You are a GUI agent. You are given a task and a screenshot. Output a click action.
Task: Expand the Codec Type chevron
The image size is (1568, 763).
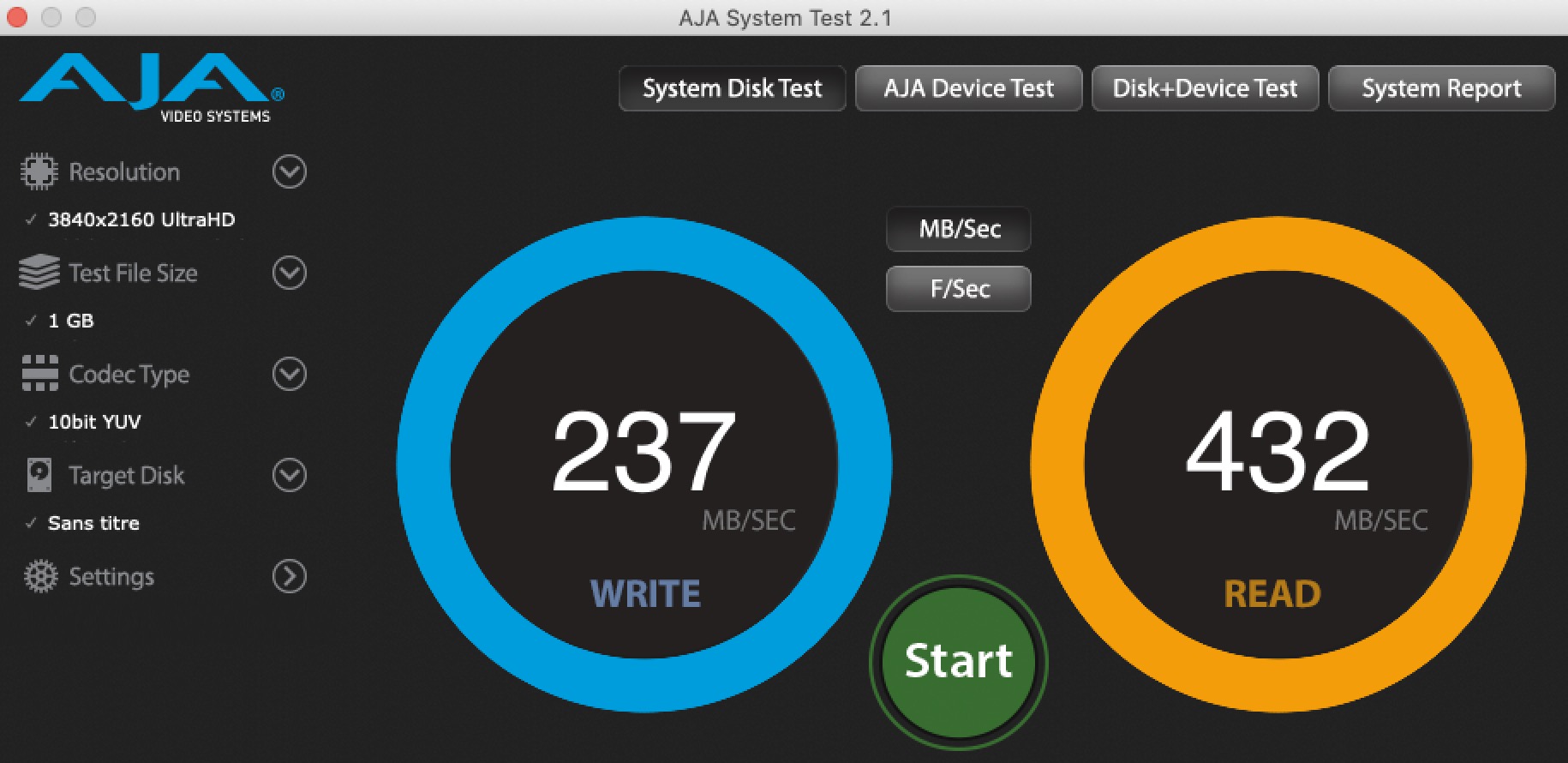tap(290, 374)
